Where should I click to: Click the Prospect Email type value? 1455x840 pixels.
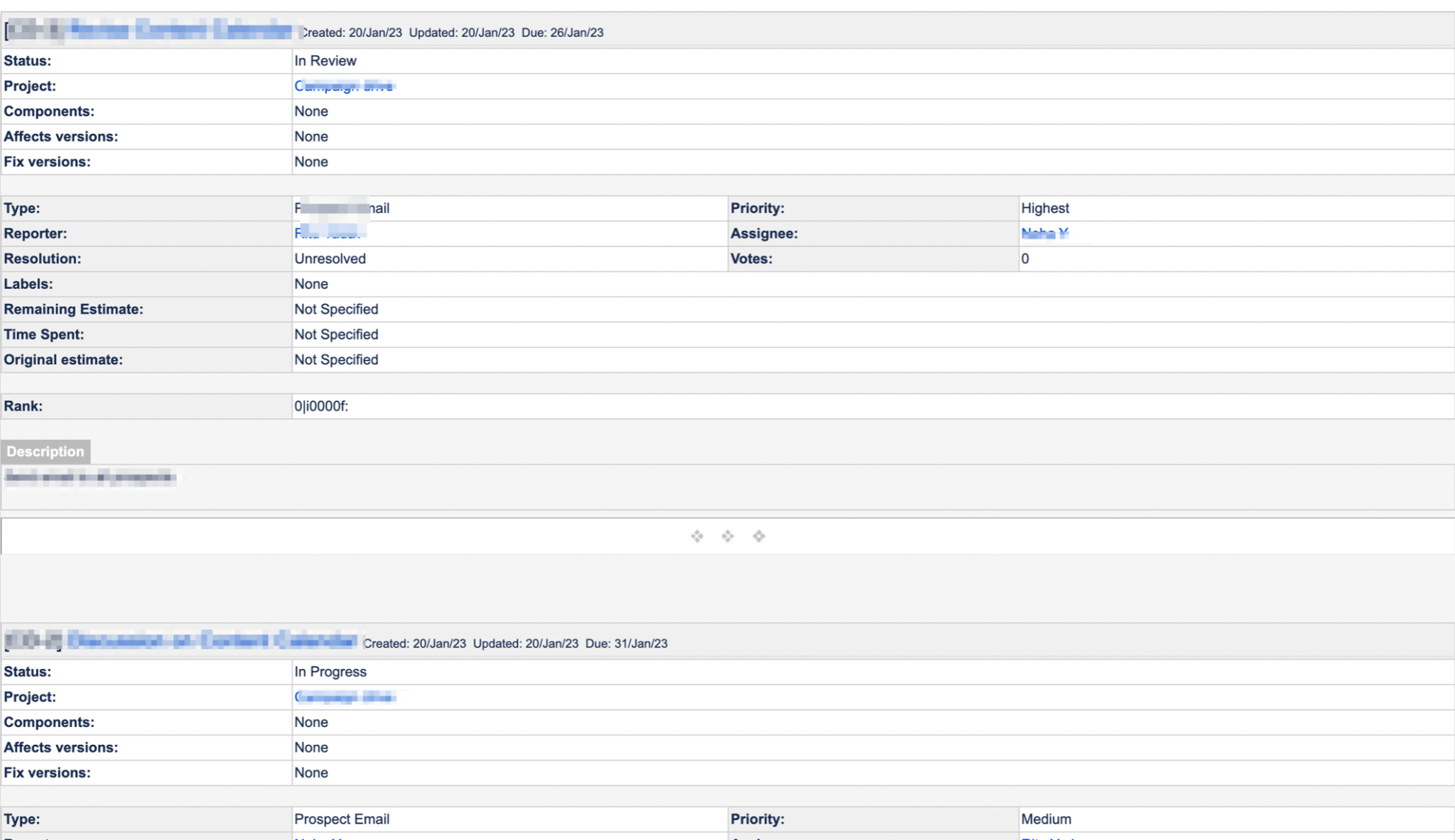(x=342, y=819)
